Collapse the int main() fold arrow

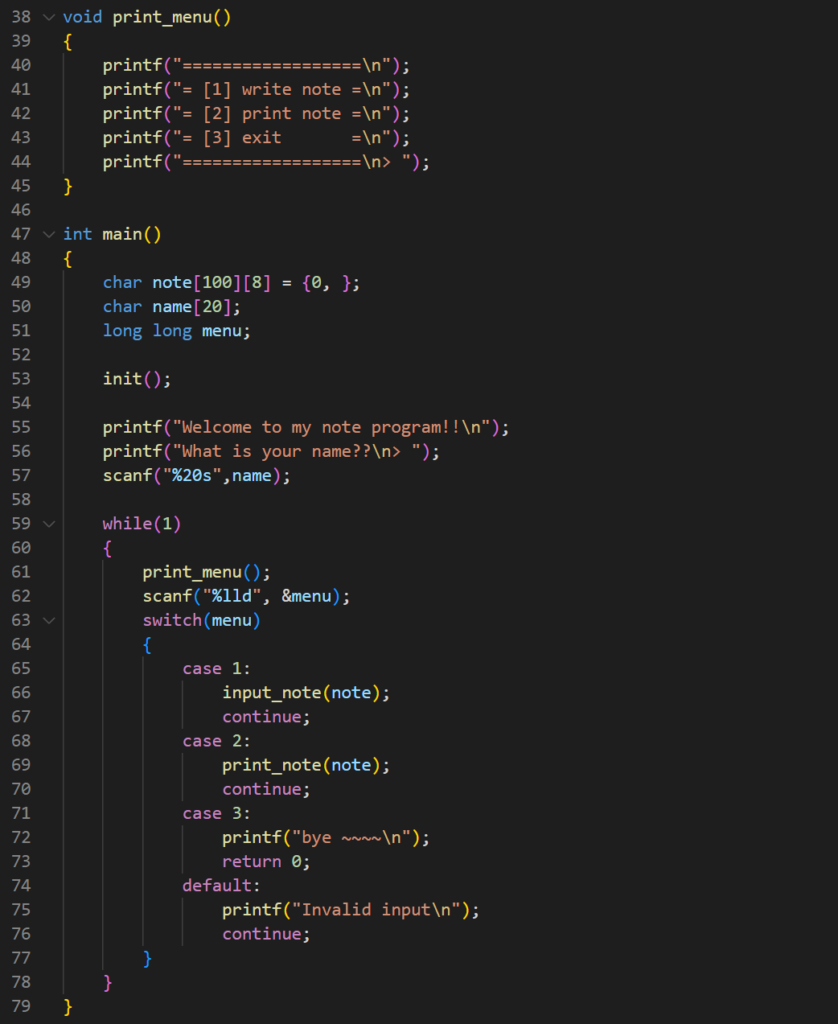point(48,234)
